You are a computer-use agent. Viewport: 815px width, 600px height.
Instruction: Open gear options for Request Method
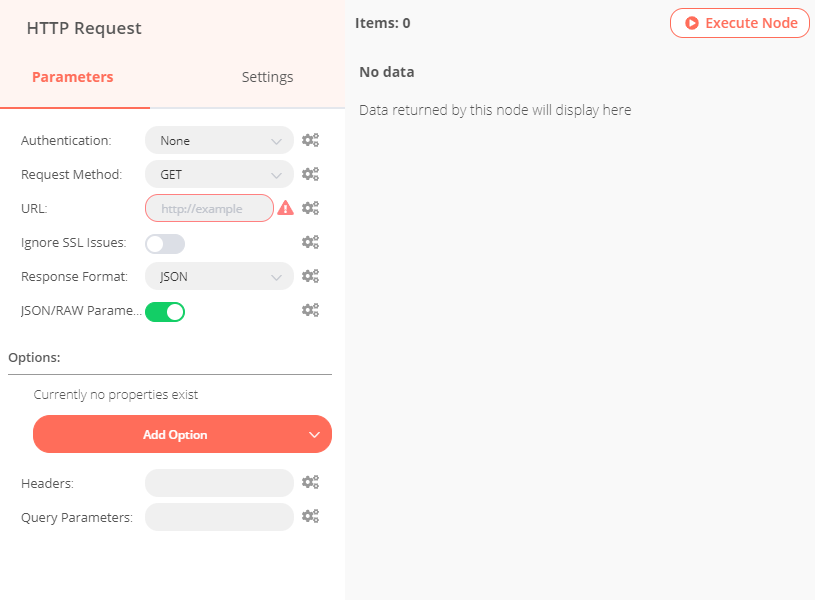[310, 174]
